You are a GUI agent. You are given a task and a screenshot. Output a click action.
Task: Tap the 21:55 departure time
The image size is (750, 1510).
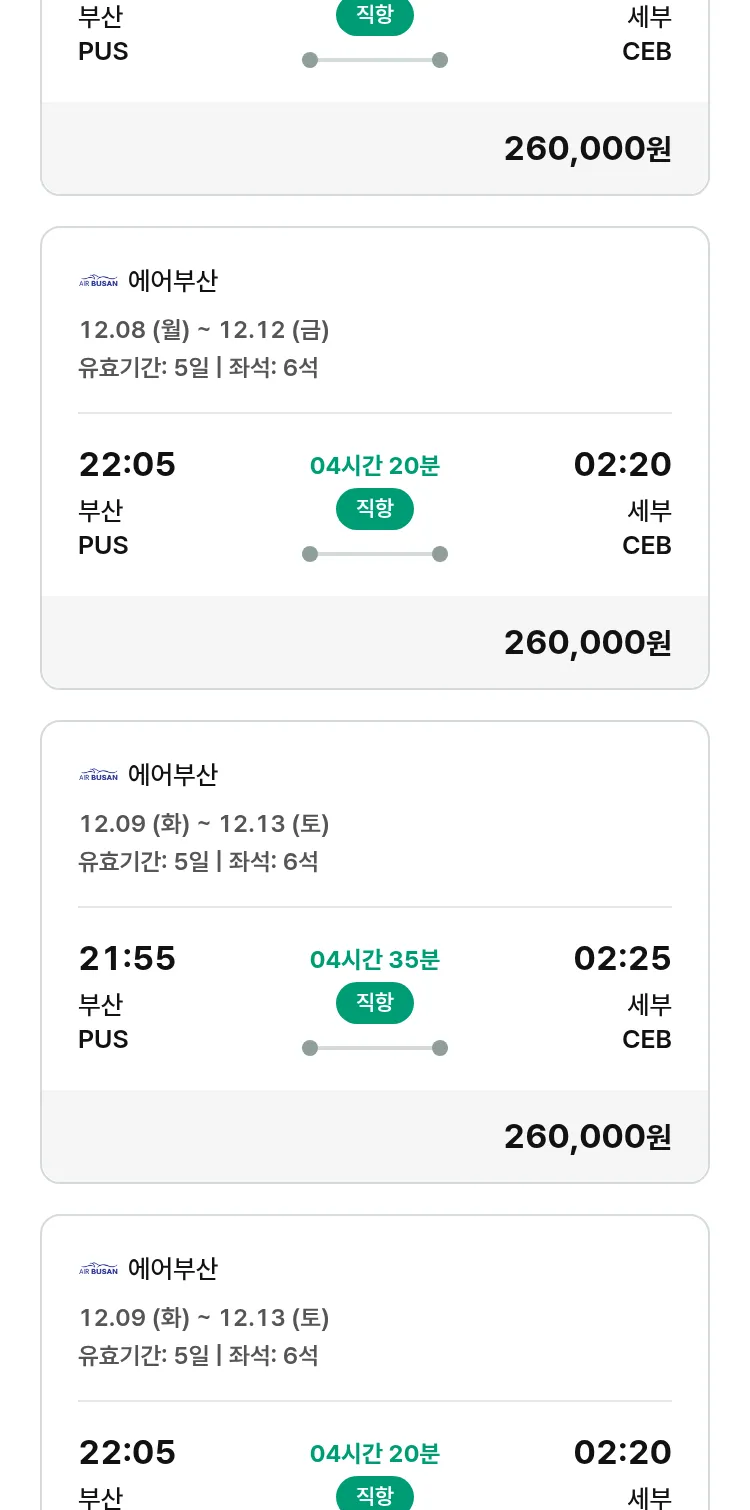click(127, 959)
